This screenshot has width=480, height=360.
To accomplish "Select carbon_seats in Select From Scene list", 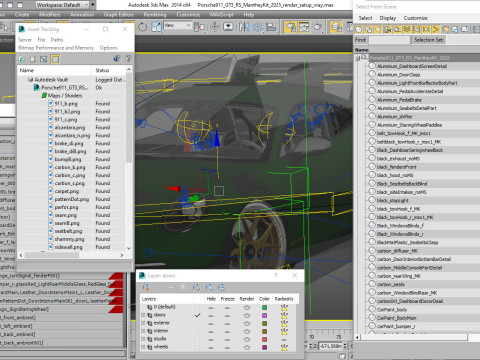I will (391, 284).
